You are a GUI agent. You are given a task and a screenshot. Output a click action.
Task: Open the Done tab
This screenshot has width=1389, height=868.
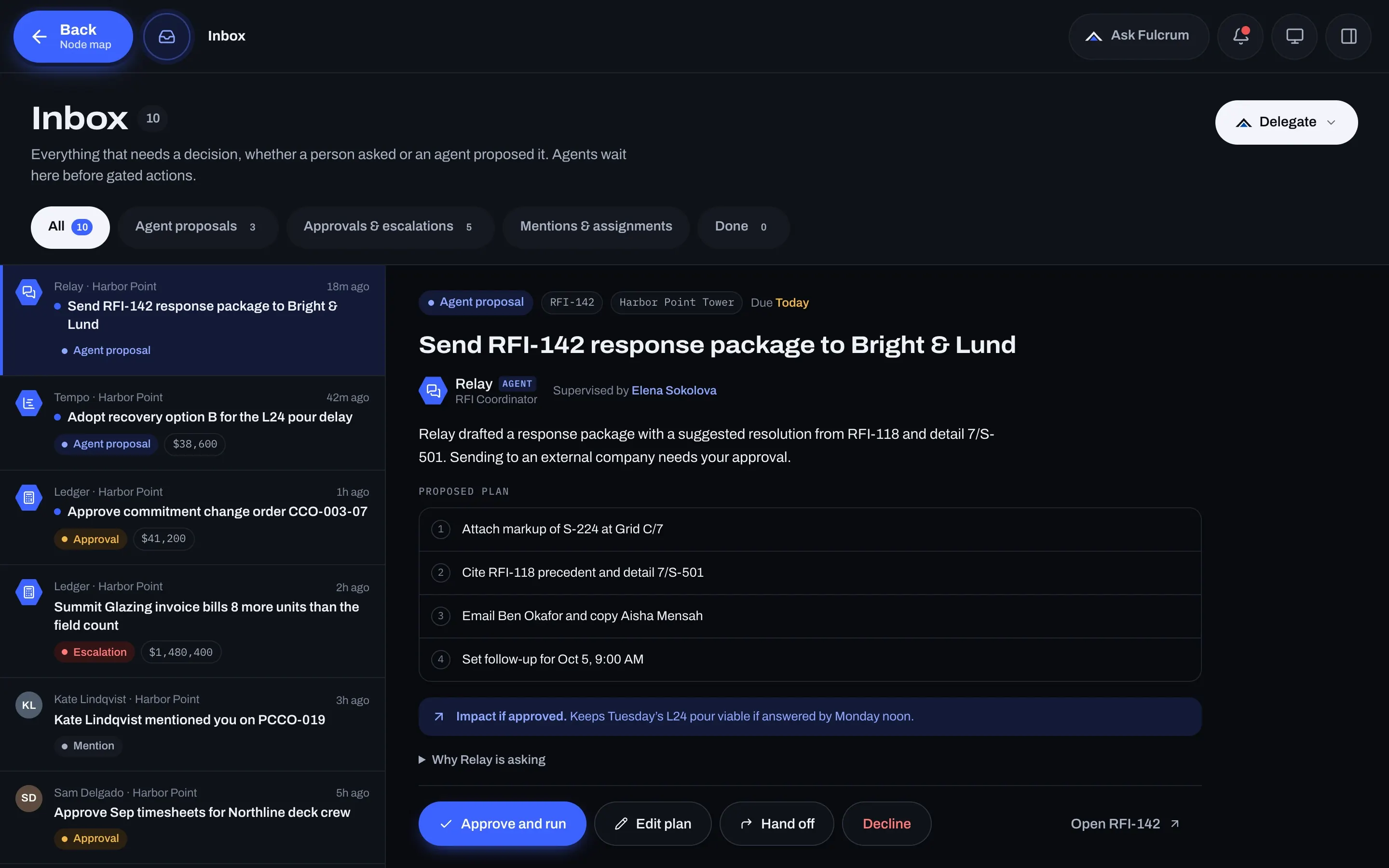[x=743, y=227]
